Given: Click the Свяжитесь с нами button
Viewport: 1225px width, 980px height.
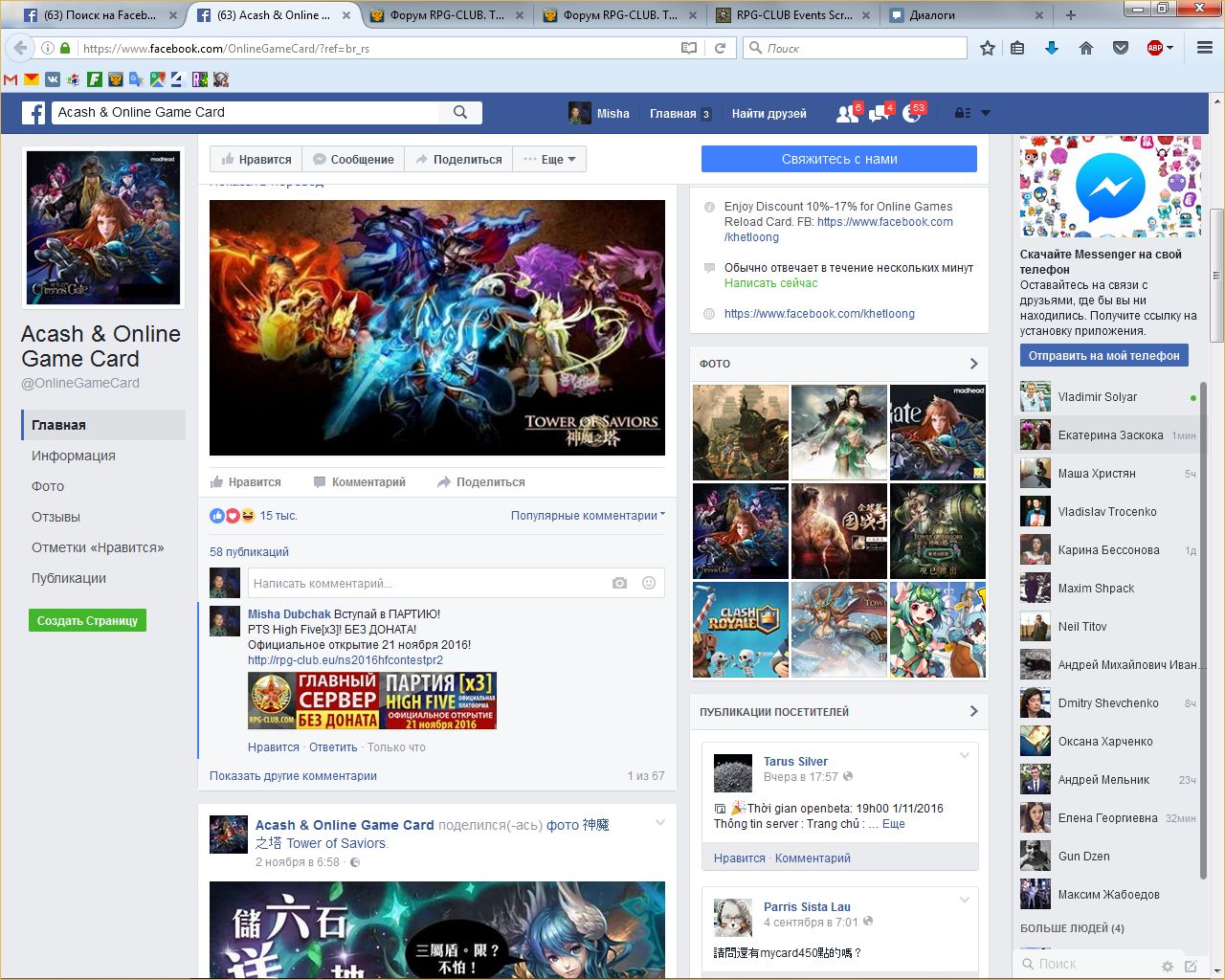Looking at the screenshot, I should [839, 159].
